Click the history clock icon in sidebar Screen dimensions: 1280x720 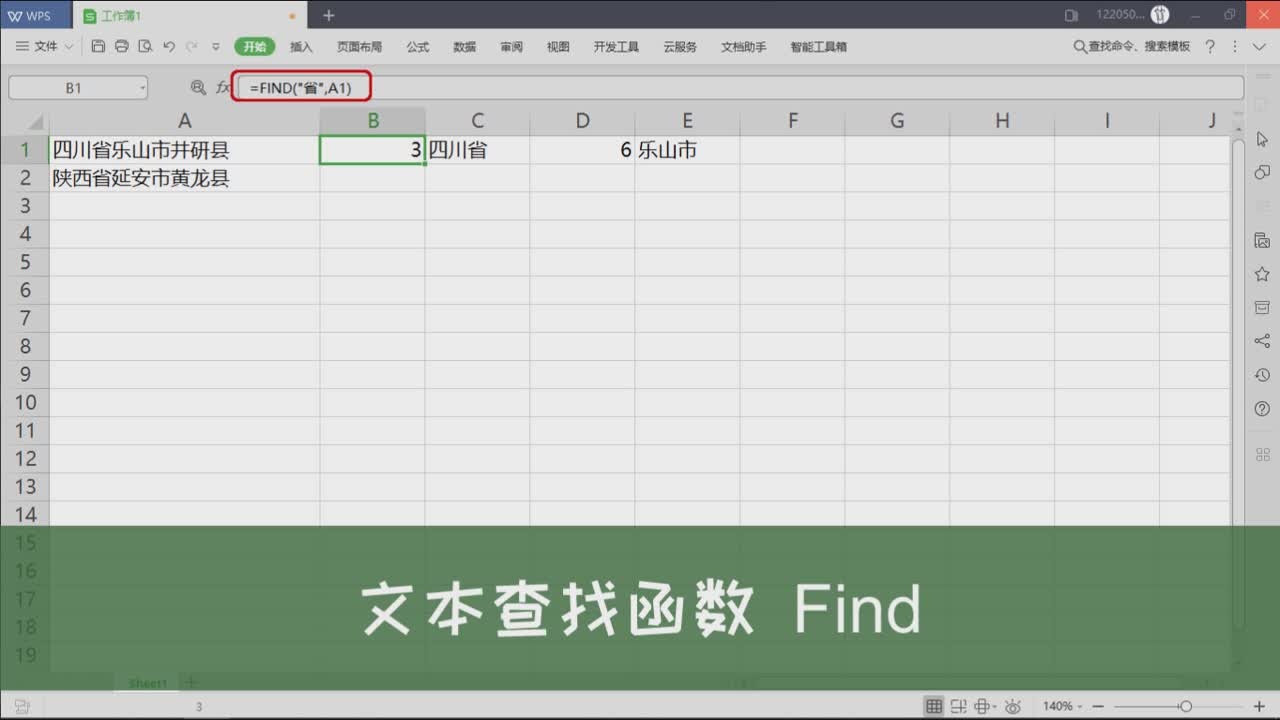point(1262,375)
